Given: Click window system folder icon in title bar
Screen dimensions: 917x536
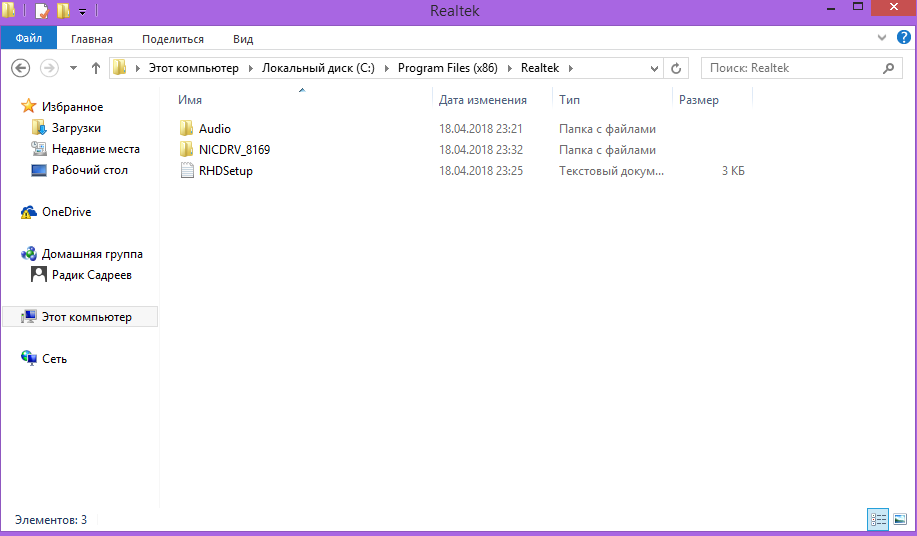Looking at the screenshot, I should [x=8, y=10].
